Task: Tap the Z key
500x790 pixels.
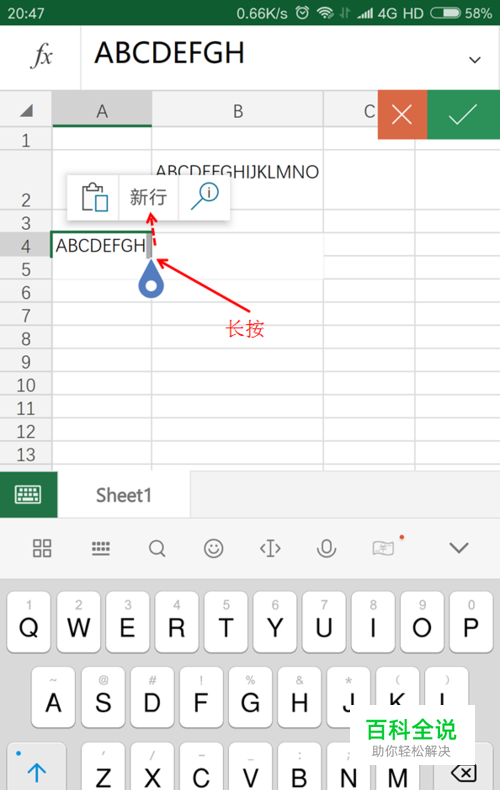Action: click(103, 766)
